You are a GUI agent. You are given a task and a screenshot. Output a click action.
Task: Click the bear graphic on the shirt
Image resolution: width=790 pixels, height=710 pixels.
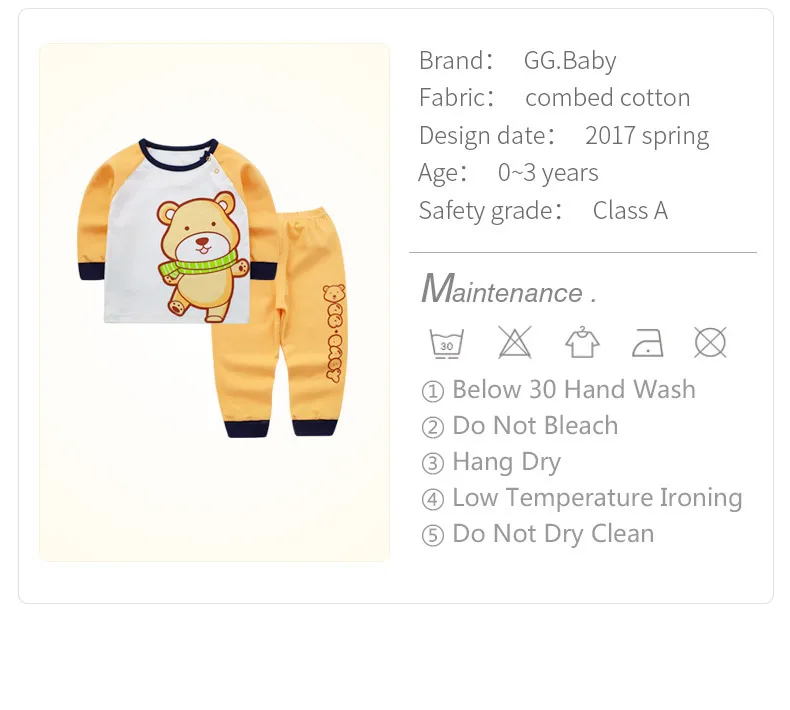(x=203, y=255)
